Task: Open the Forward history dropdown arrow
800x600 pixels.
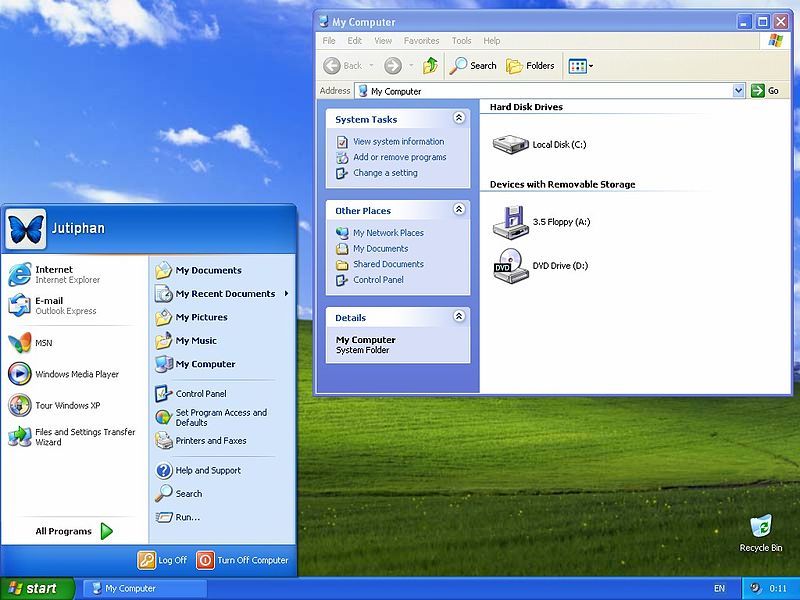Action: [x=411, y=66]
